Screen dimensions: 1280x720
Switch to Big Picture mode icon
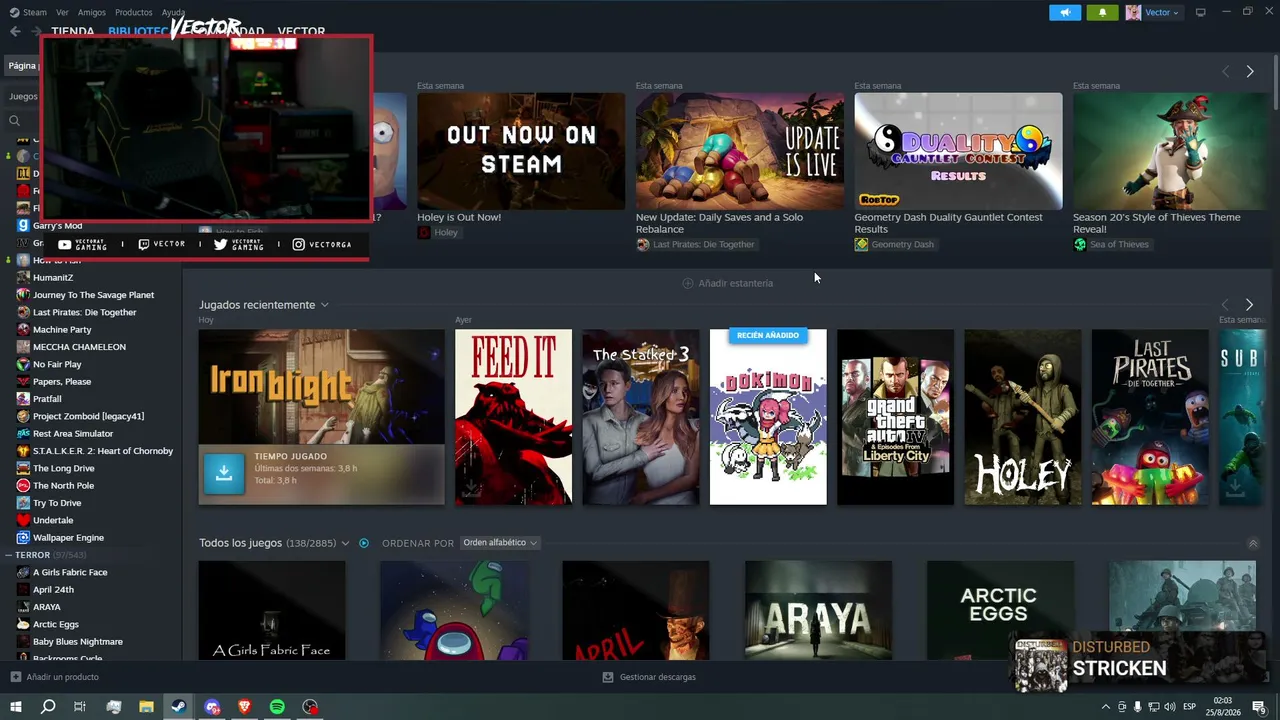[x=1200, y=12]
